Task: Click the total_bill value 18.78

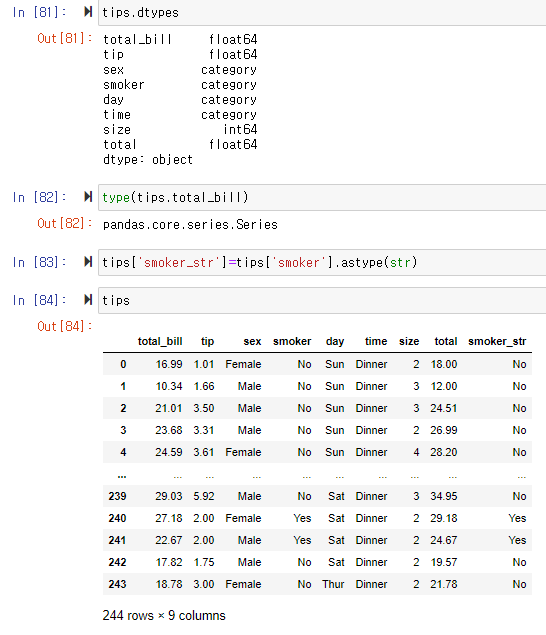Action: pyautogui.click(x=169, y=584)
